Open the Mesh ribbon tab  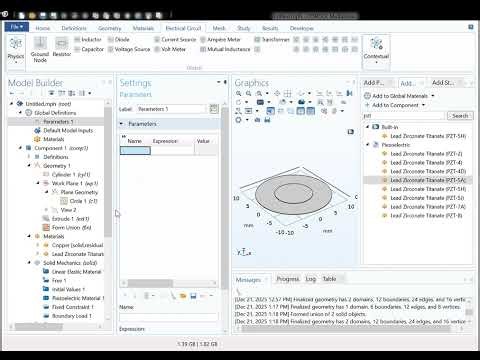pyautogui.click(x=219, y=28)
